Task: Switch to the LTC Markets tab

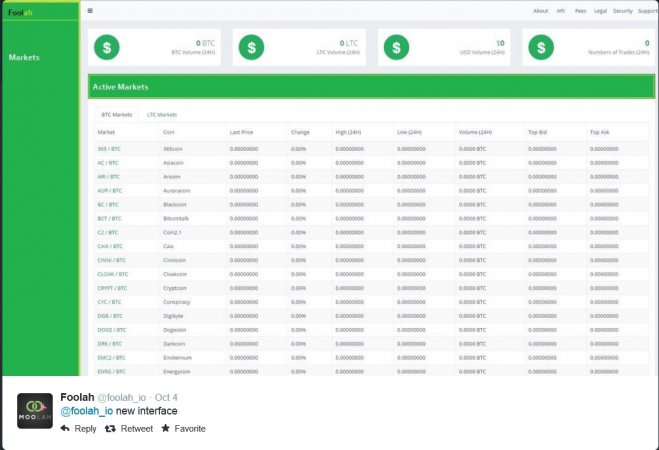Action: (x=162, y=115)
